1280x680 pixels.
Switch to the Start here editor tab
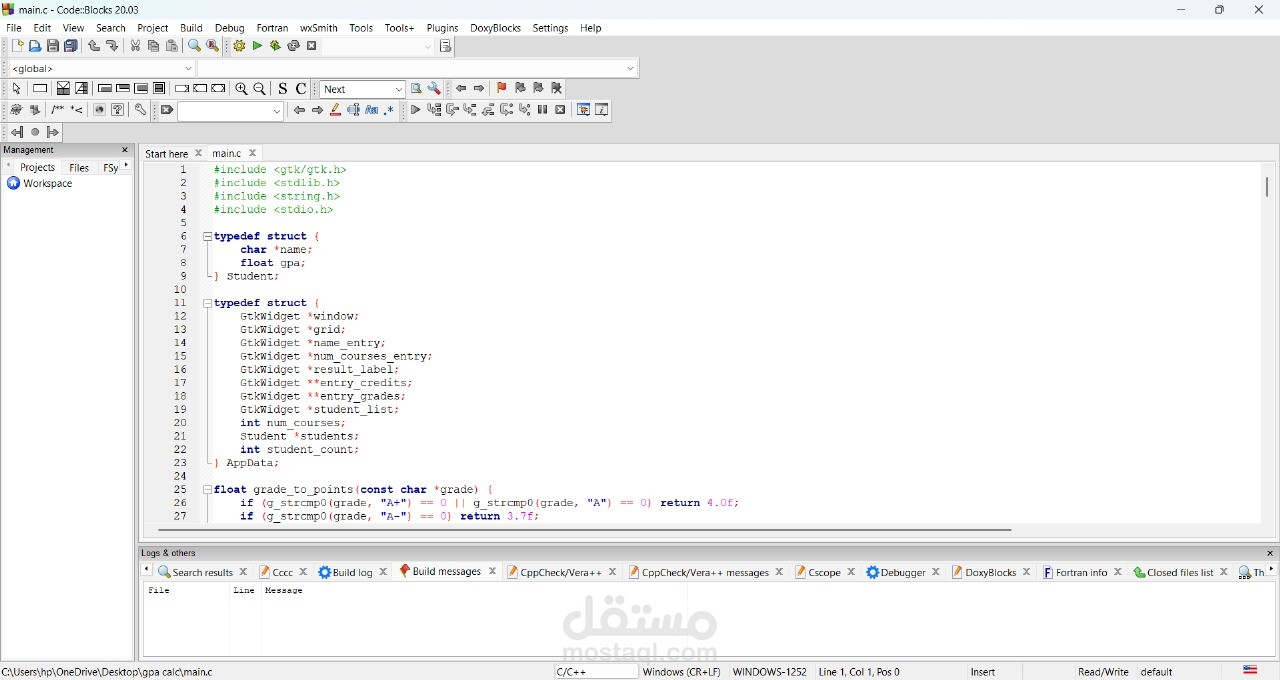click(x=166, y=154)
